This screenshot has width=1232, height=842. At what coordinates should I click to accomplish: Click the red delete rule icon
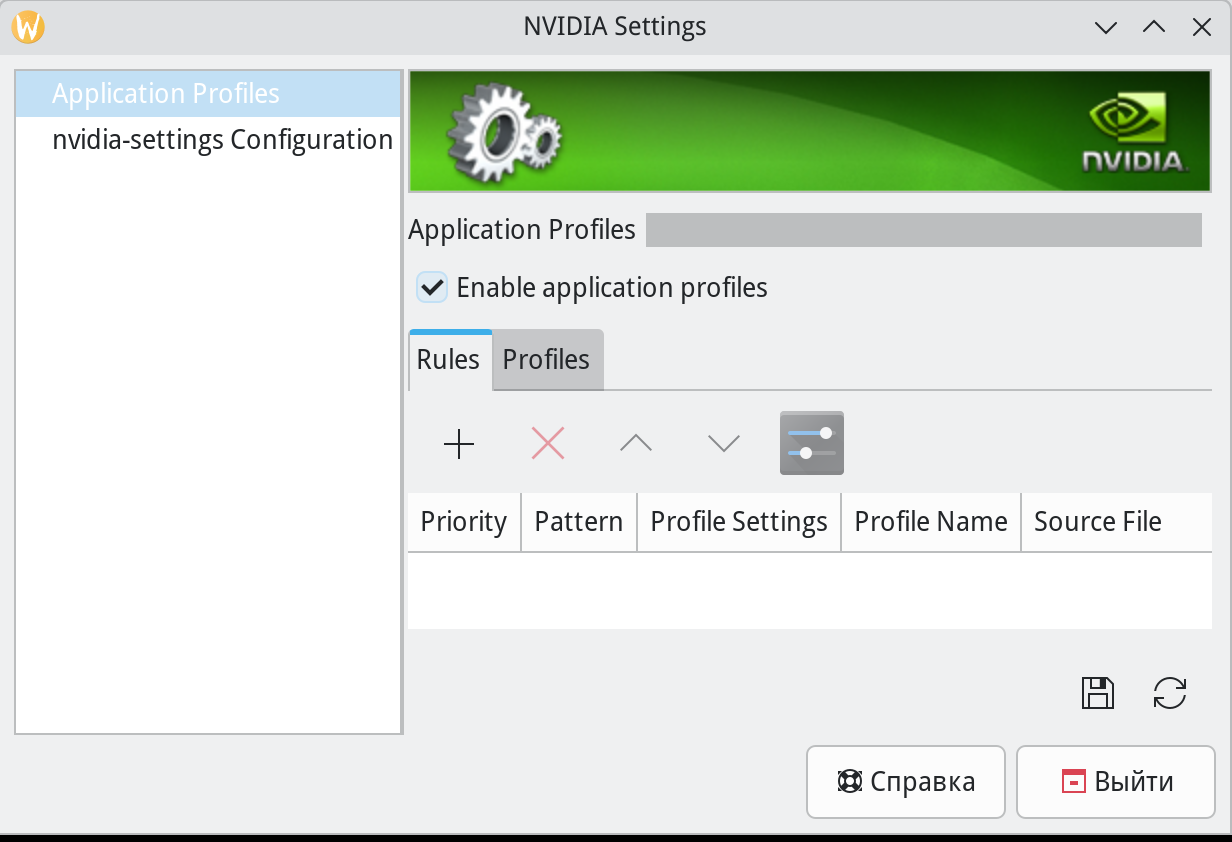[548, 443]
